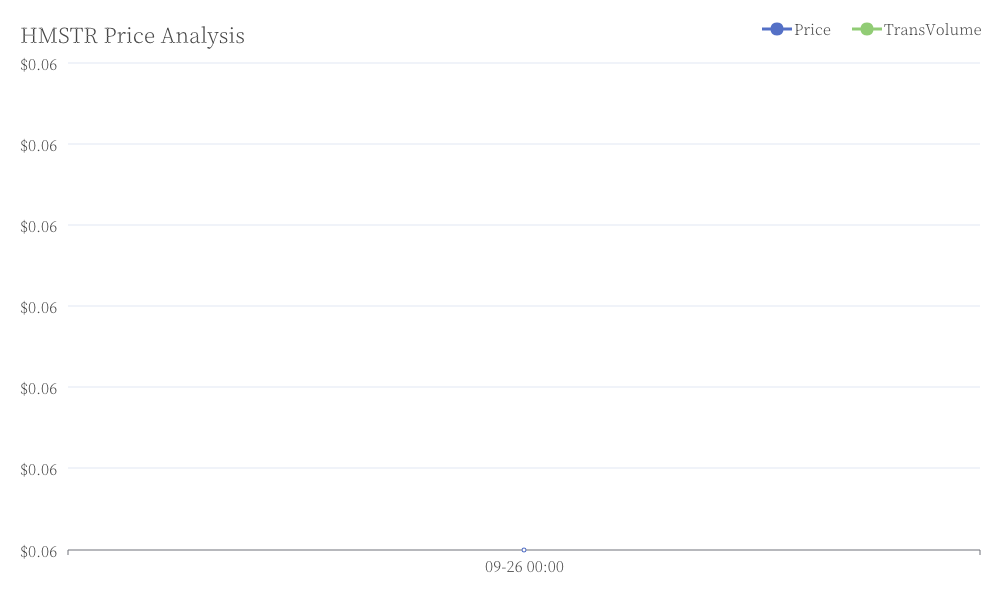The height and width of the screenshot is (600, 1000).
Task: Click the topmost horizontal gridline
Action: [x=524, y=63]
